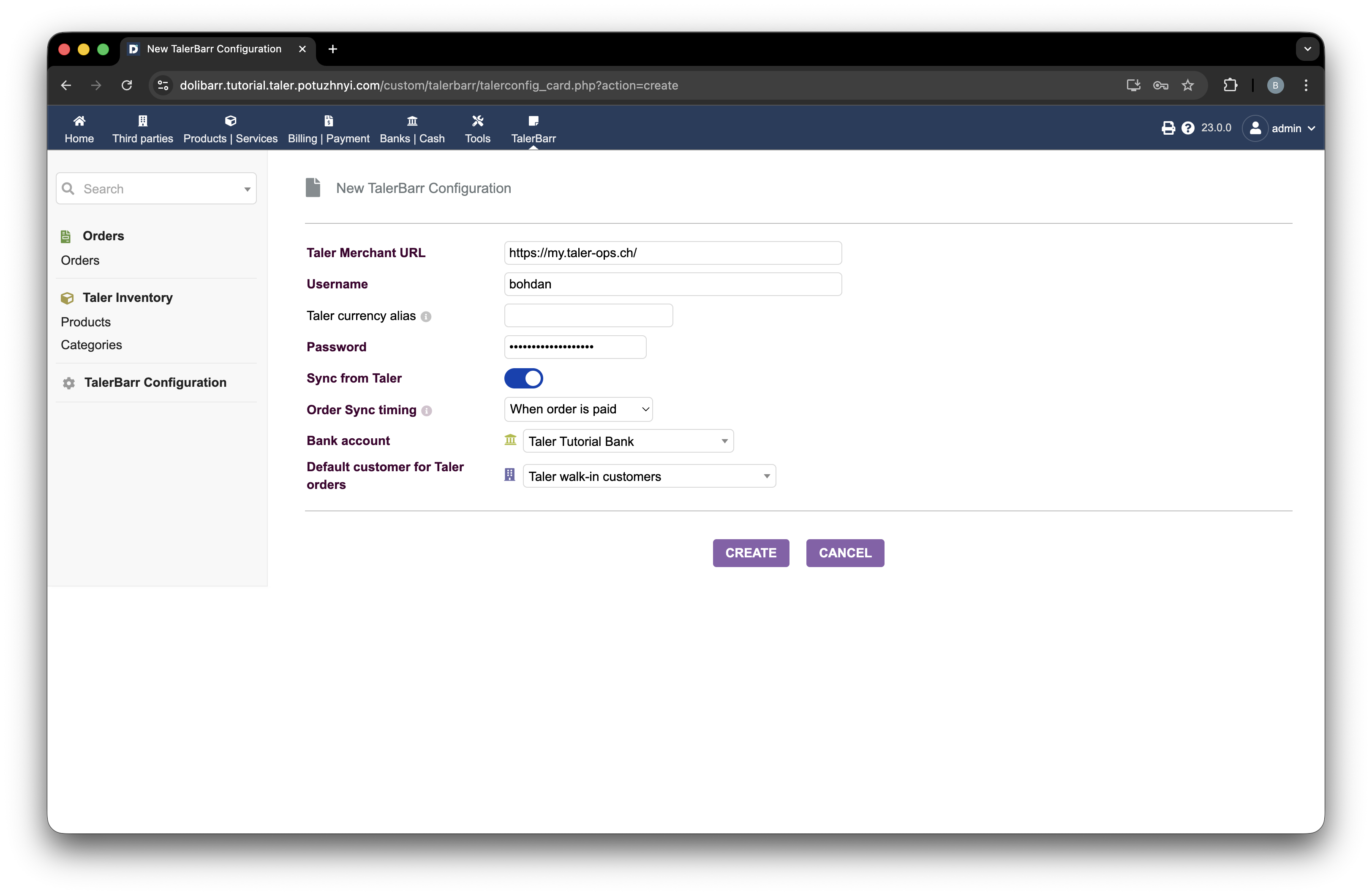Click the gear icon by TalerBarr Configuration
Image resolution: width=1372 pixels, height=896 pixels.
(x=69, y=383)
